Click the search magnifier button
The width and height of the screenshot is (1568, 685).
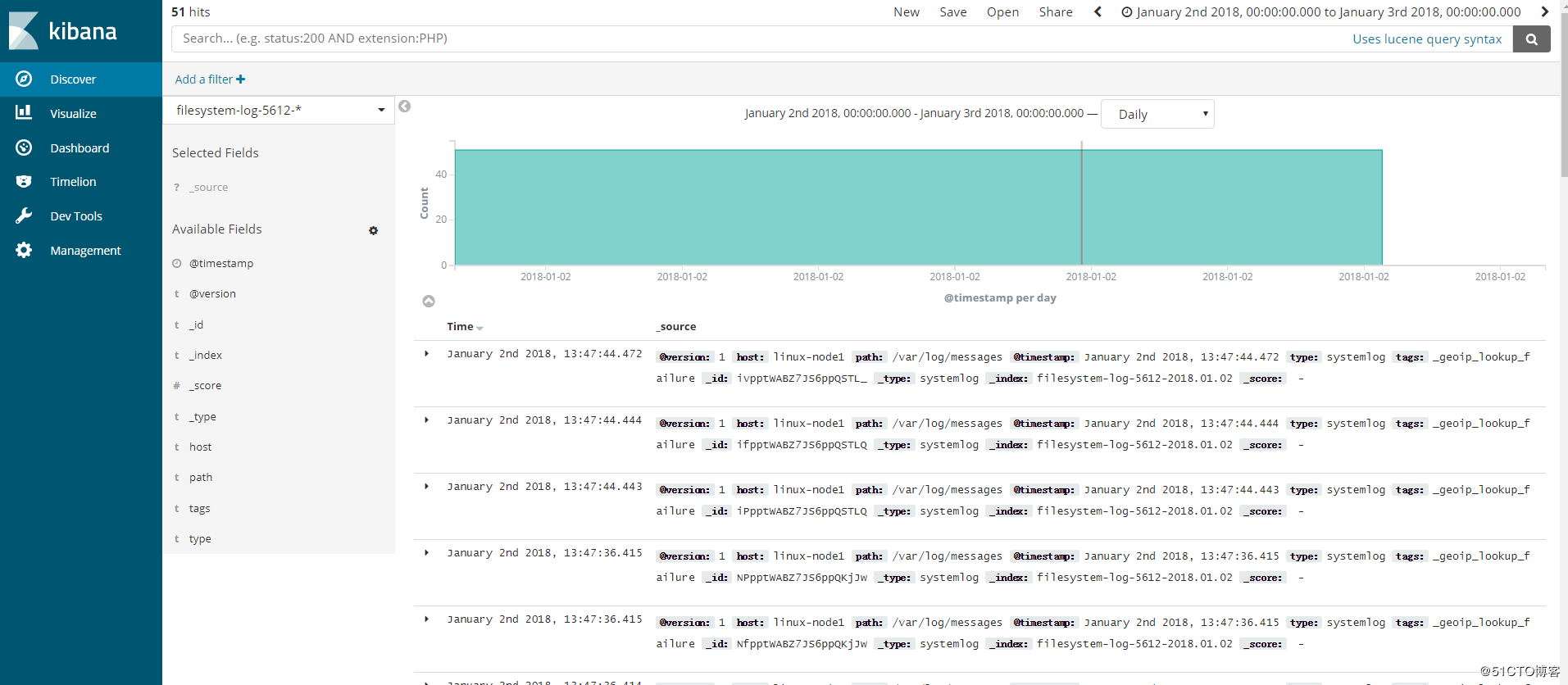click(x=1531, y=39)
